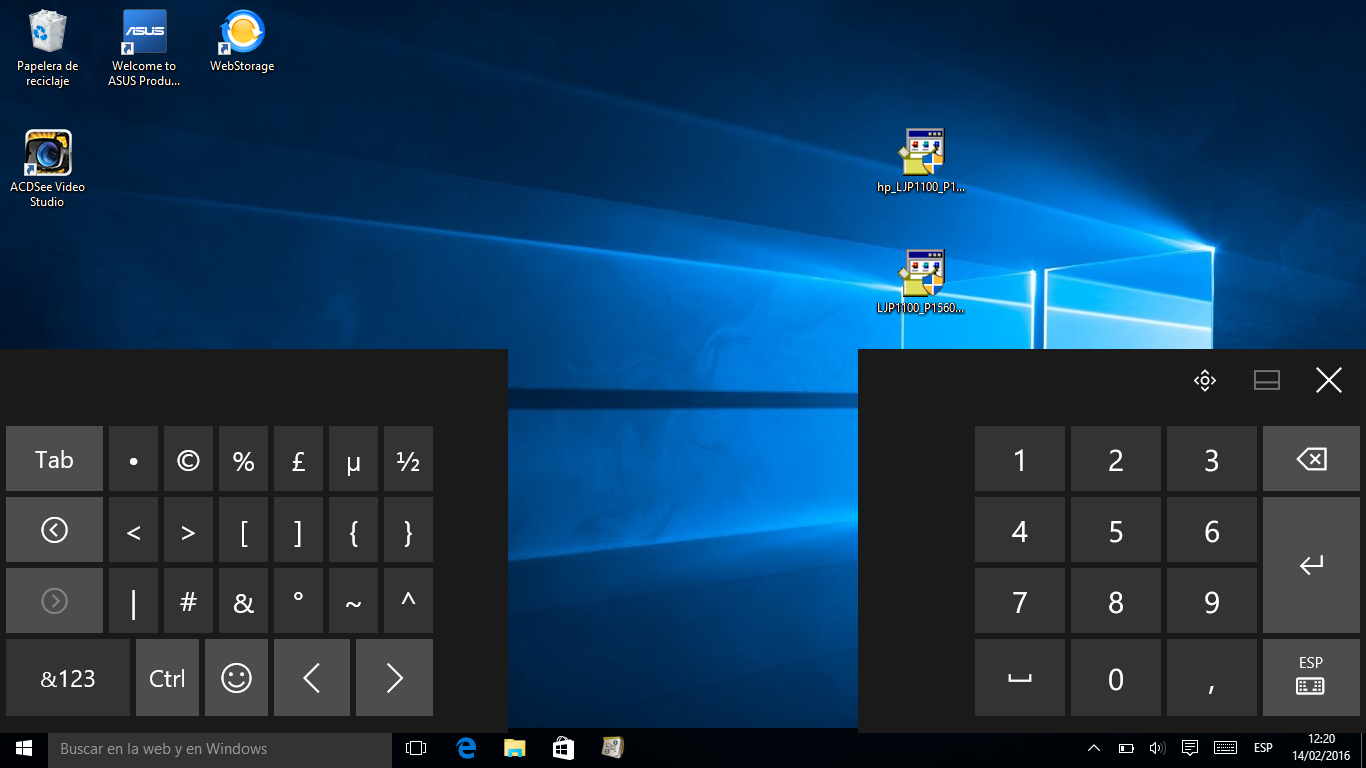The height and width of the screenshot is (768, 1366).
Task: Type the number 5 on keypad
Action: (x=1115, y=531)
